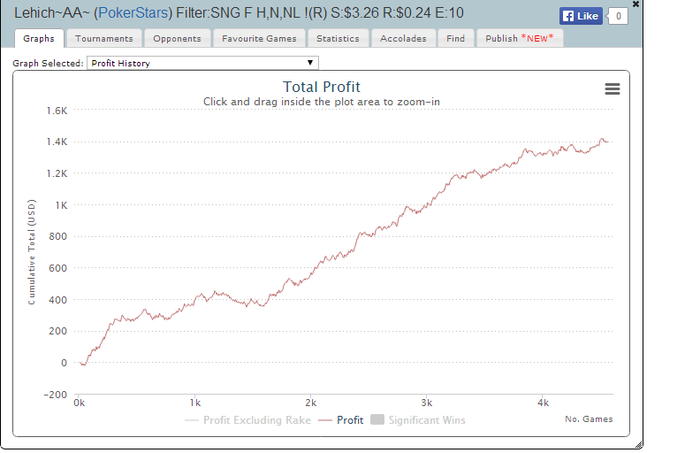
Task: Click the Cumulative Total (USD) axis title
Action: (31, 252)
